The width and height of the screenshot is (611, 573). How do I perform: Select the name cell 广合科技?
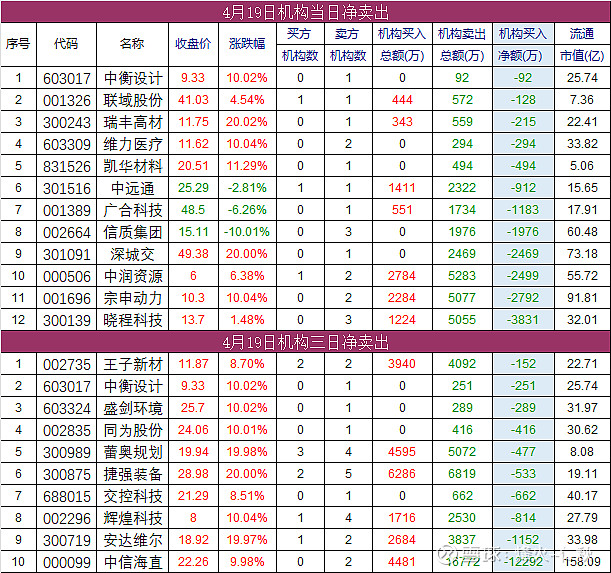pyautogui.click(x=133, y=210)
